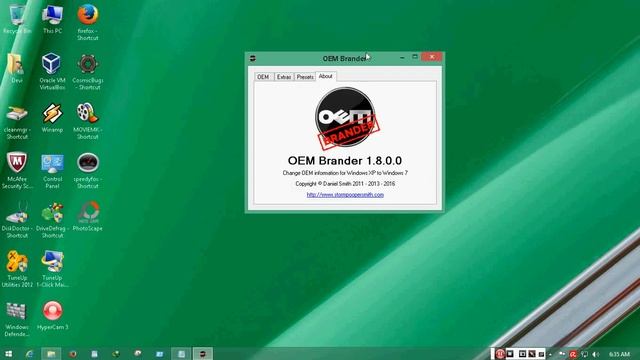The width and height of the screenshot is (640, 360).
Task: Click the network icon in system tray
Action: click(x=584, y=354)
